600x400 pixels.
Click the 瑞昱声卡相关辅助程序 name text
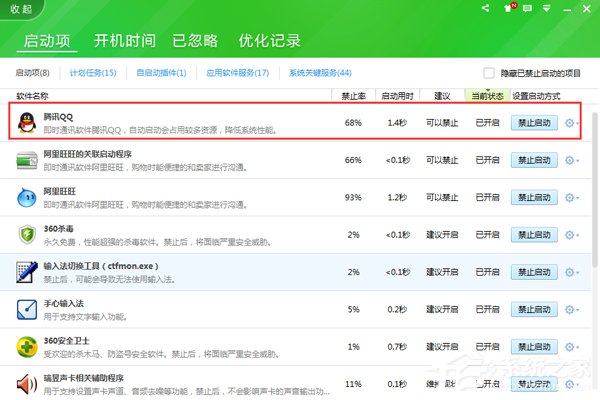(x=83, y=378)
